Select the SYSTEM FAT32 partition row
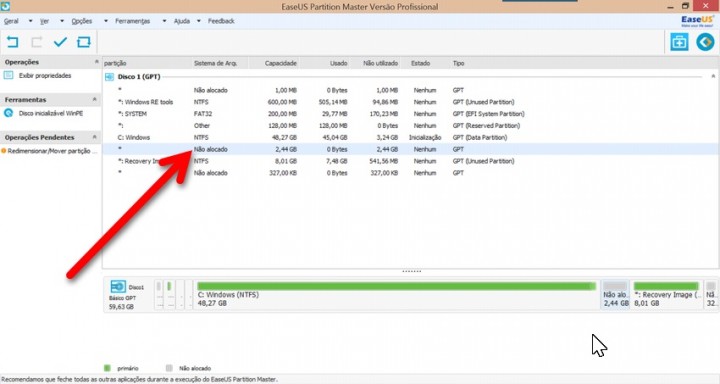The width and height of the screenshot is (720, 384). coord(410,114)
